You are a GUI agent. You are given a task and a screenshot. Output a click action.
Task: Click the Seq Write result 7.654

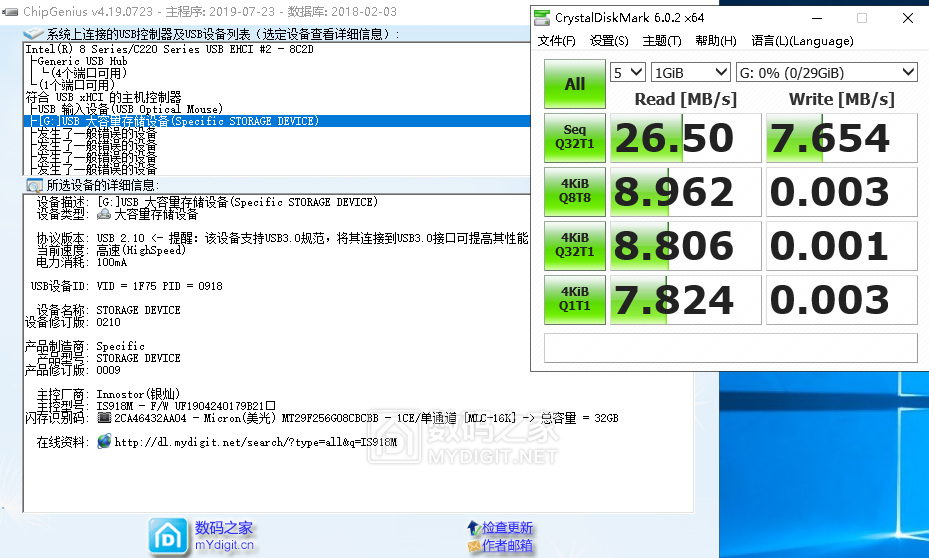coord(841,138)
